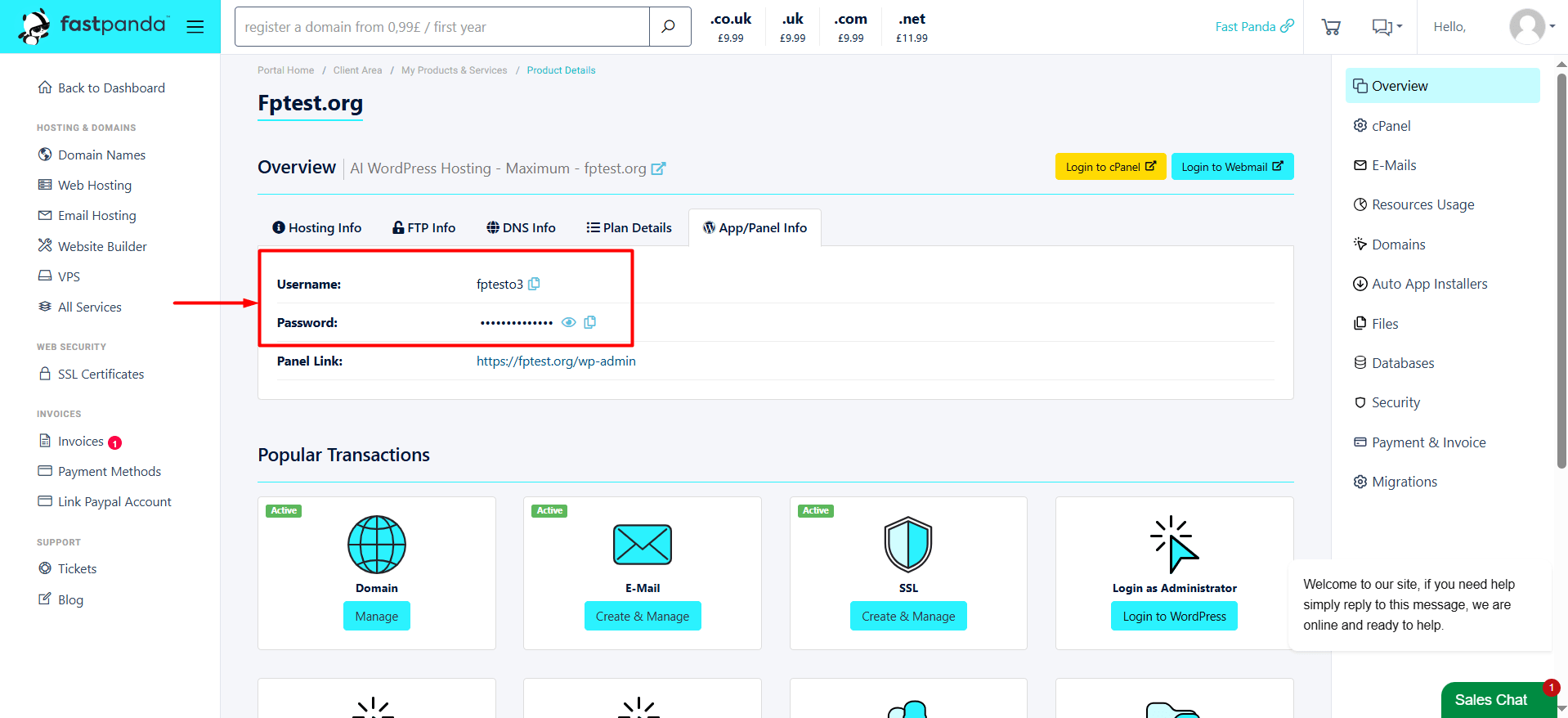
Task: Open the Plan Details tab
Action: [x=629, y=227]
